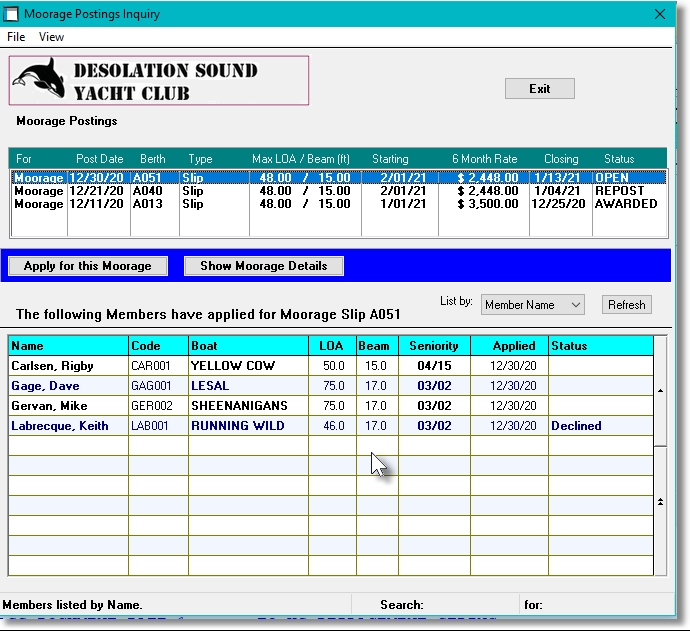Click the members grid scroll up arrow
Viewport: 690px width, 631px height.
661,391
